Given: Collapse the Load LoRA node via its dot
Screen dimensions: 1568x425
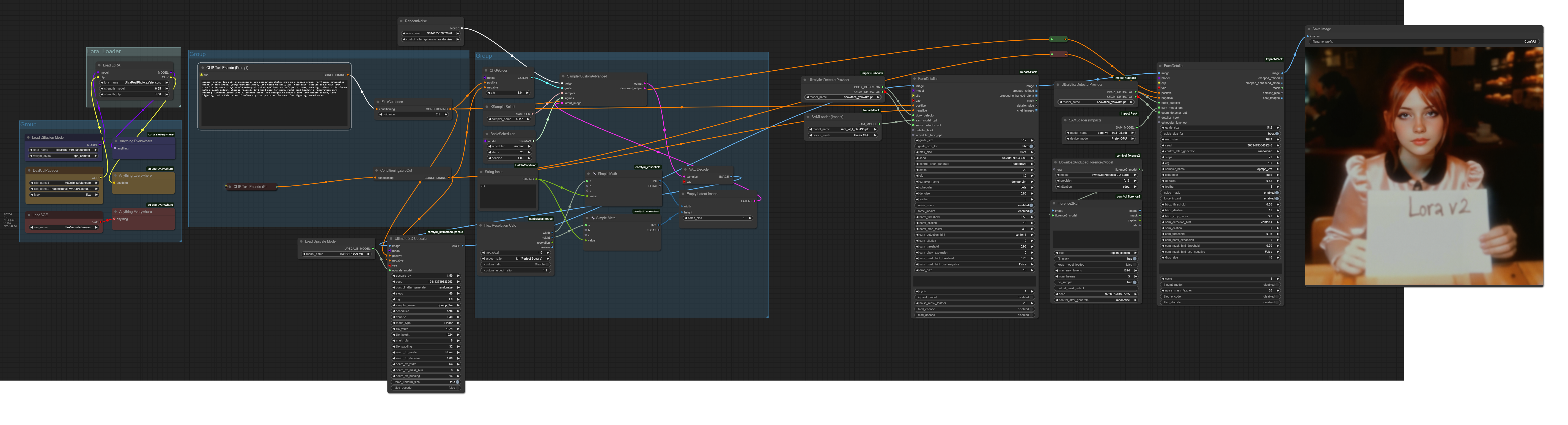Looking at the screenshot, I should tap(99, 65).
